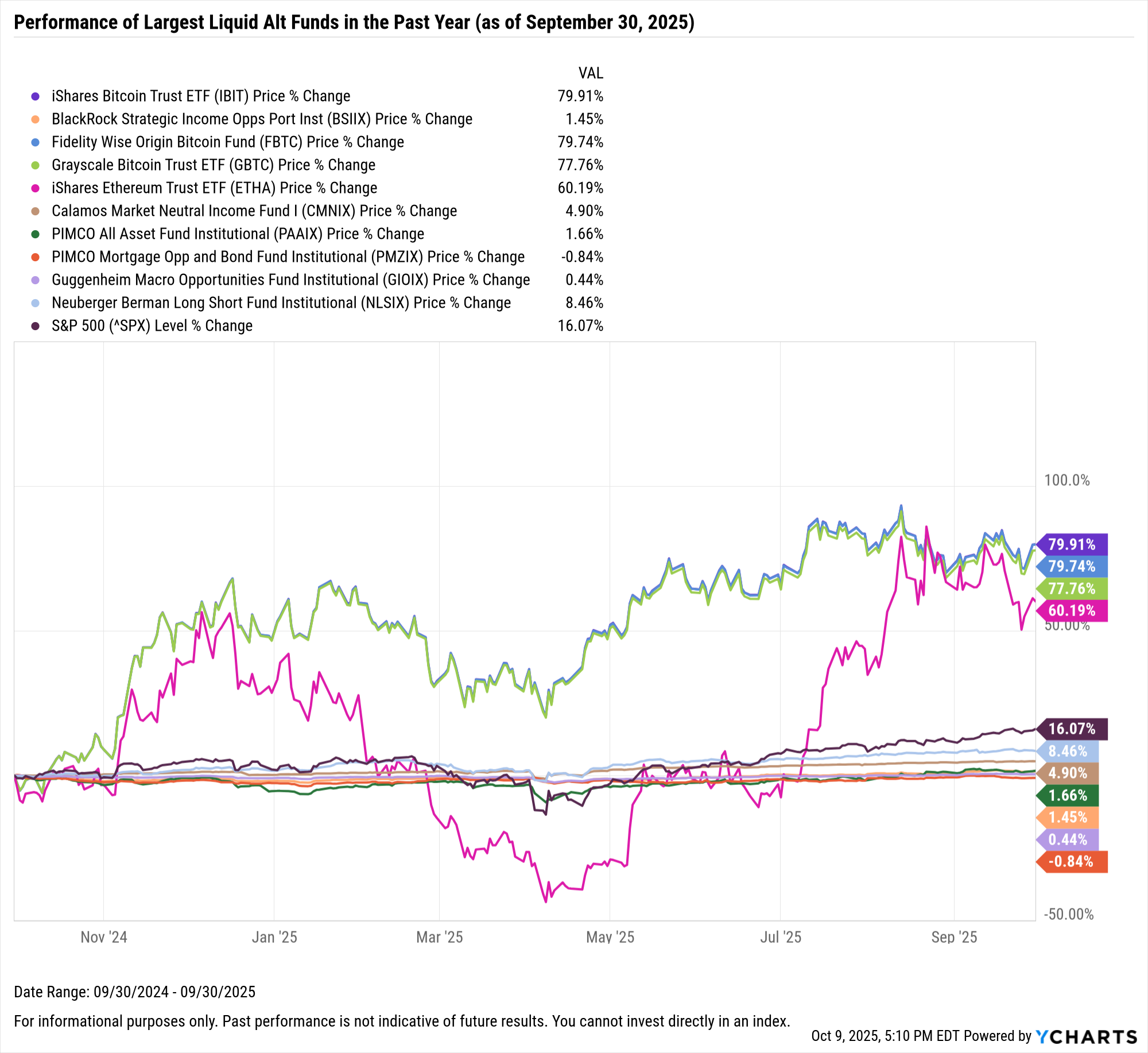Viewport: 1148px width, 1053px height.
Task: Click the red-orange PMZIX legend dot
Action: 36,257
